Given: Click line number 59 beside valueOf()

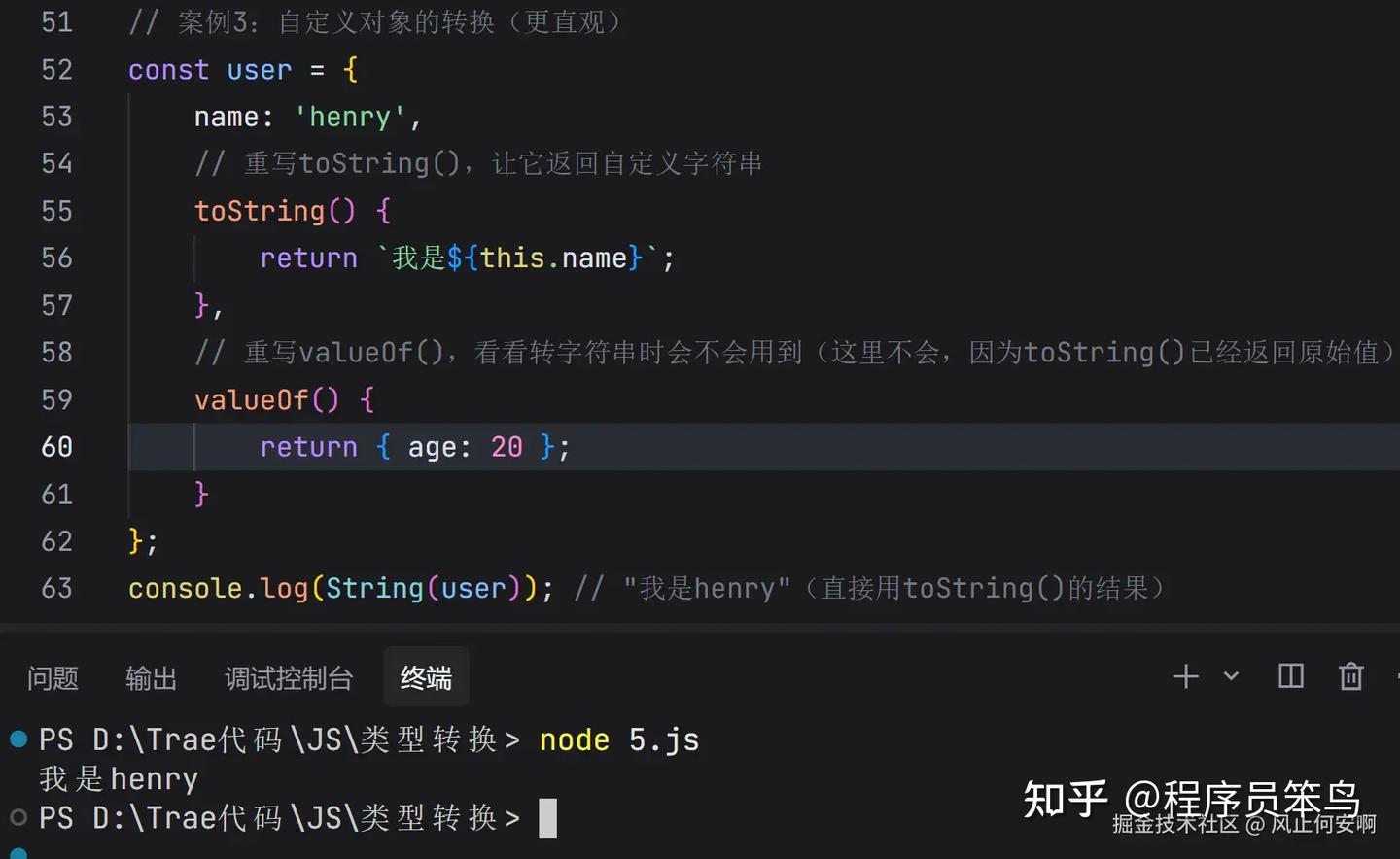Looking at the screenshot, I should [56, 399].
